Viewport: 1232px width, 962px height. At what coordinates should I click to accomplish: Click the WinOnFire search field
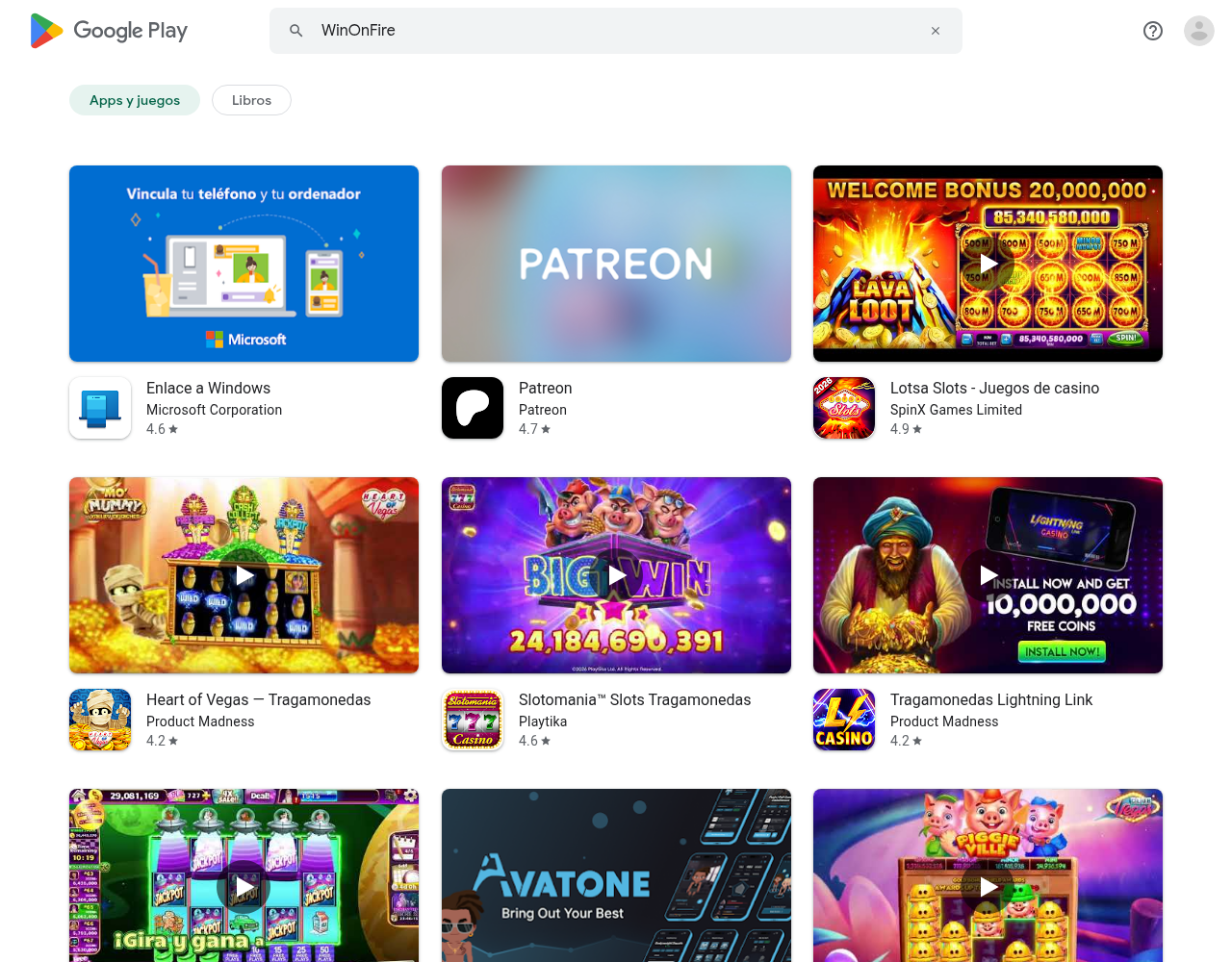click(x=616, y=31)
